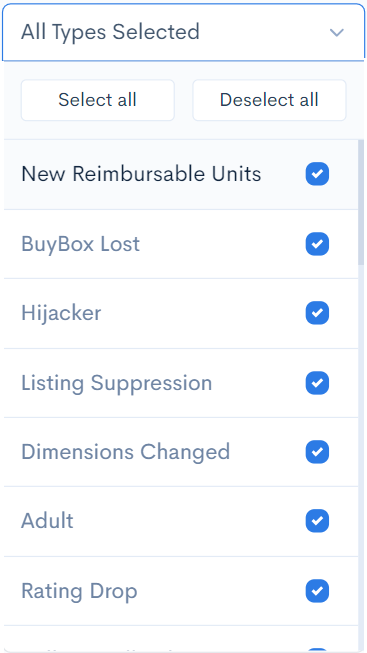The width and height of the screenshot is (367, 653).
Task: Click the Rating Drop option text
Action: (x=79, y=591)
